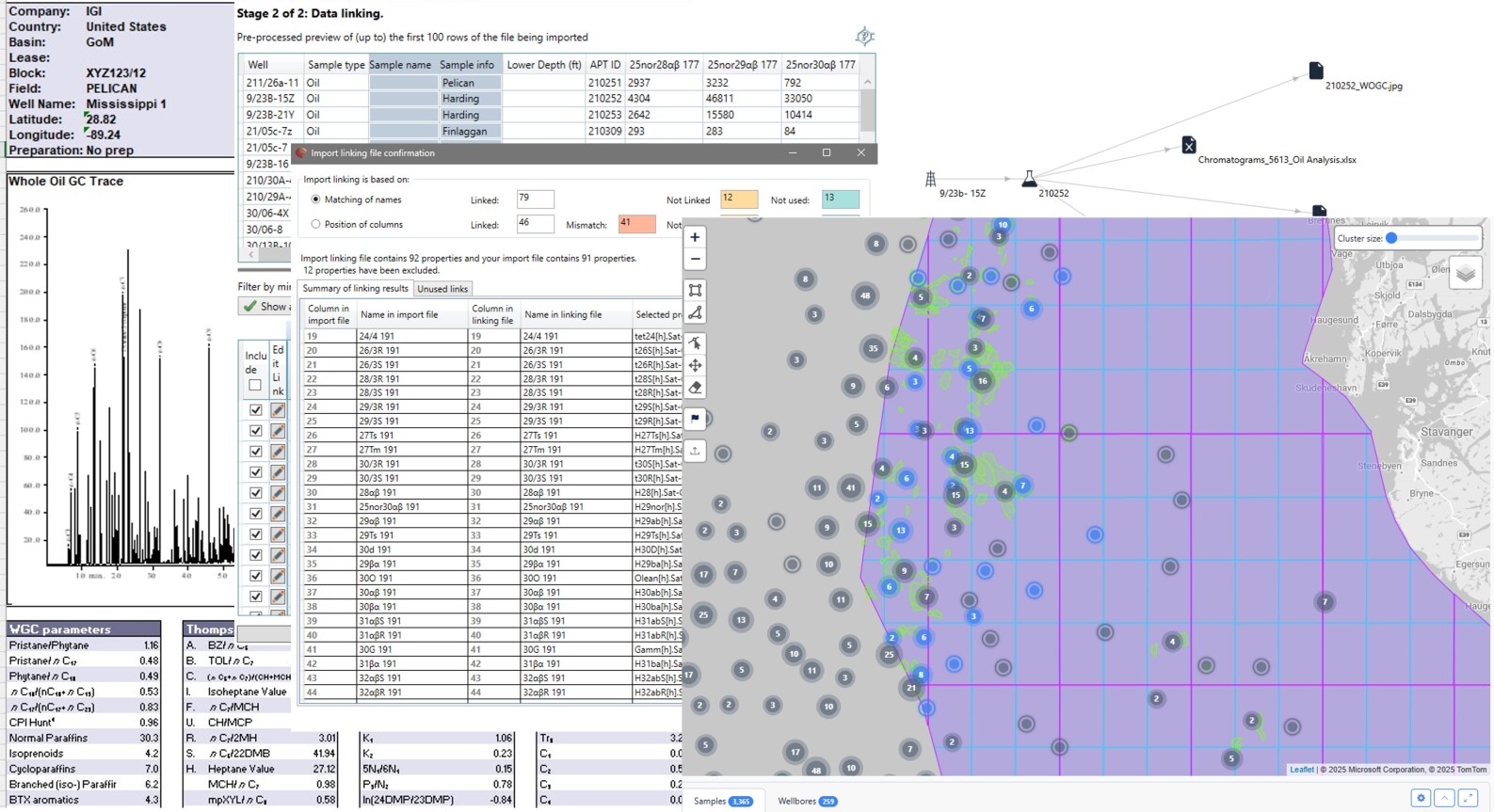
Task: Select the rectangle draw tool on map
Action: pyautogui.click(x=695, y=291)
